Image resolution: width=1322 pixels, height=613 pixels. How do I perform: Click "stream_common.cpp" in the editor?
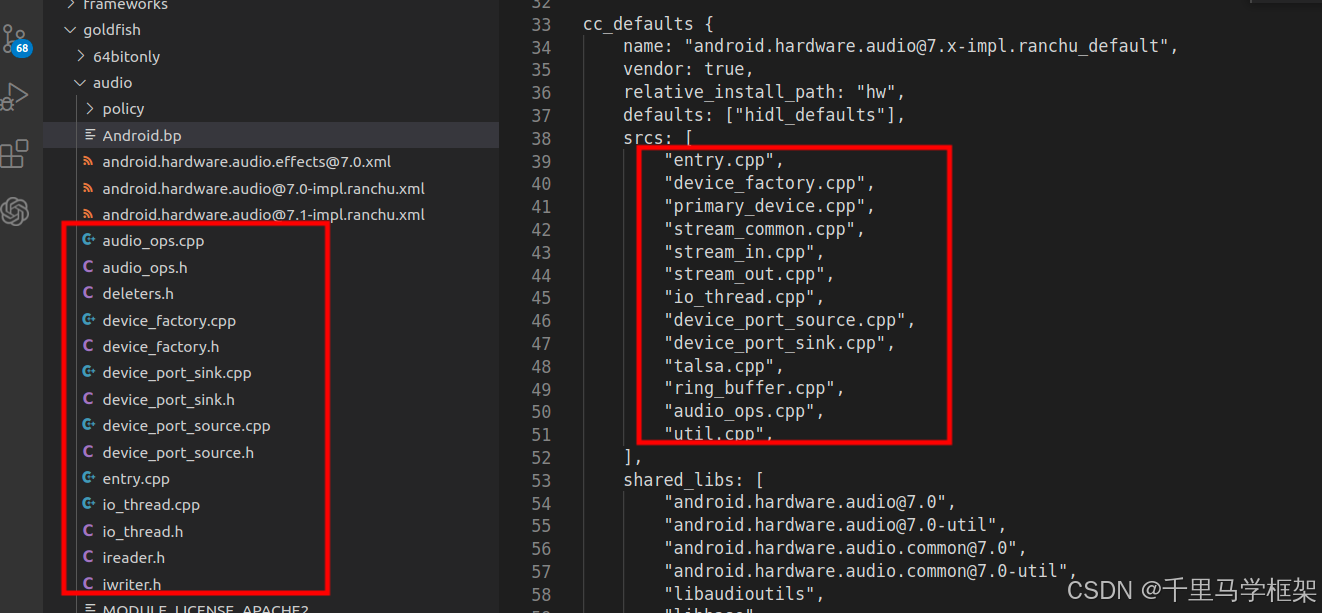tap(764, 229)
